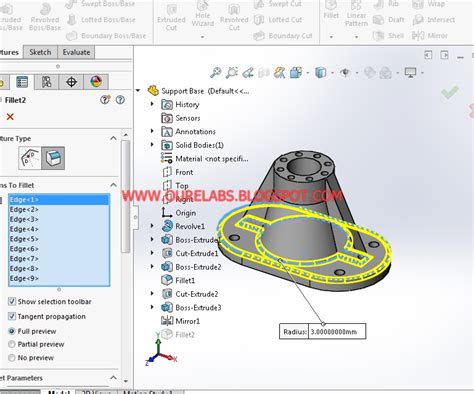Toggle Show selection toolbar checkbox
The width and height of the screenshot is (474, 394).
12,302
